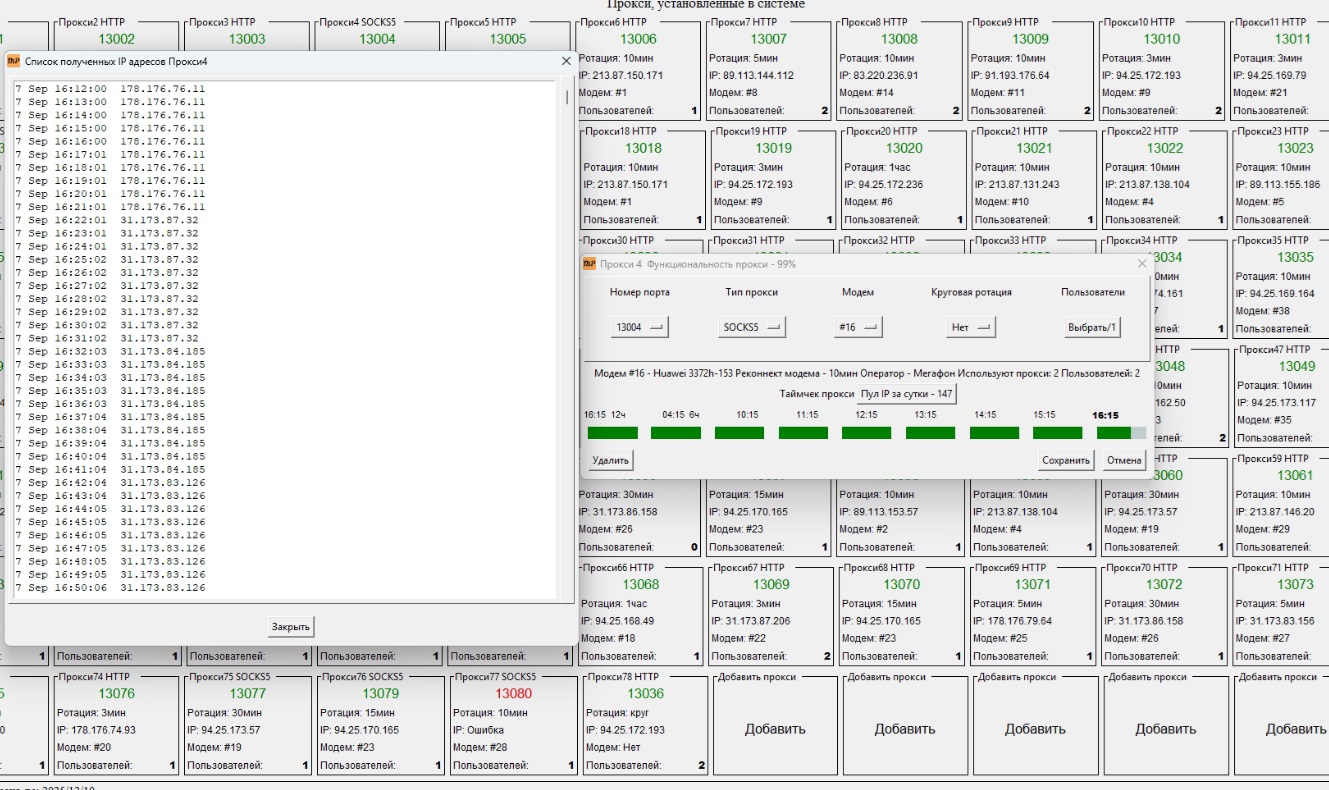This screenshot has height=790, width=1329.
Task: Open the Прокси2 card with port 13002
Action: 118,39
